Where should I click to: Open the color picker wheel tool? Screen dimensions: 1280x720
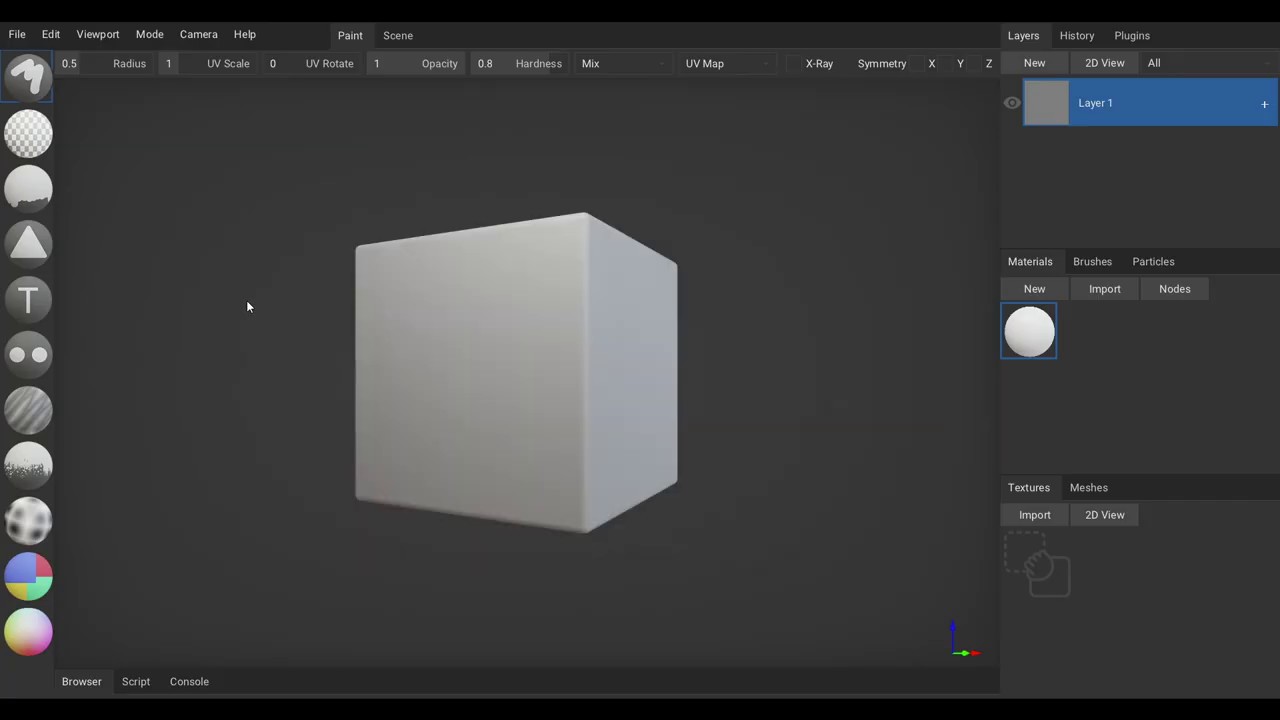tap(28, 632)
